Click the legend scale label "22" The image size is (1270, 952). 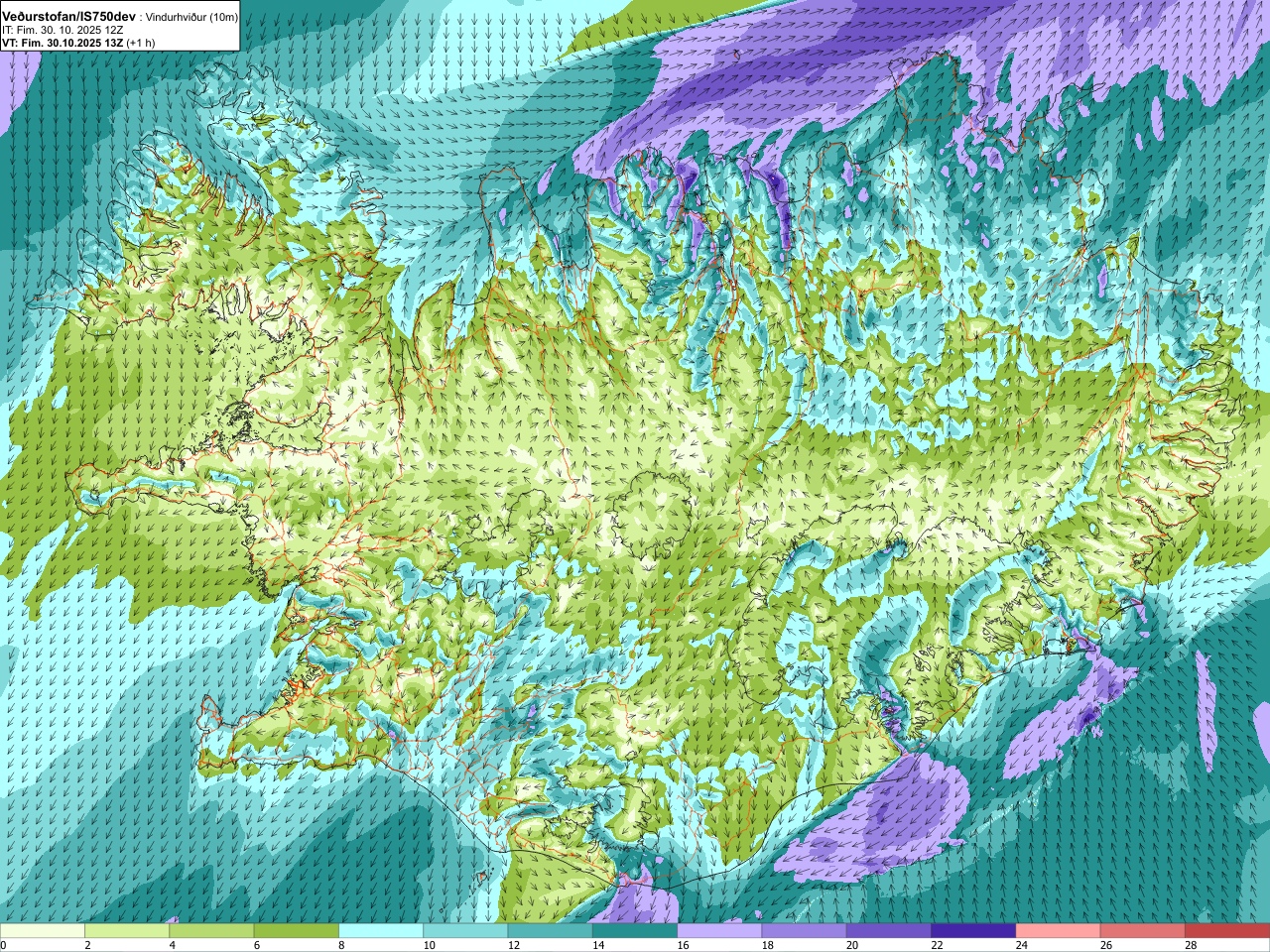click(x=937, y=945)
